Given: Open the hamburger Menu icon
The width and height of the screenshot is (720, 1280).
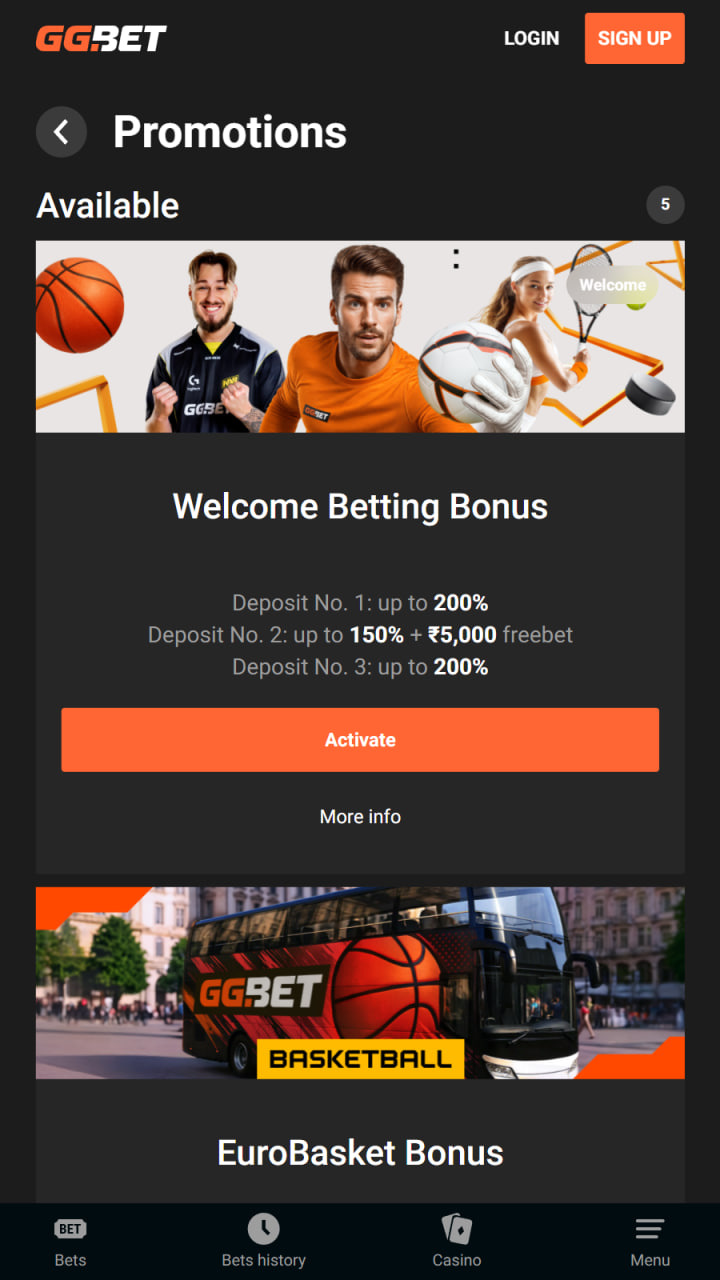Looking at the screenshot, I should tap(650, 1229).
